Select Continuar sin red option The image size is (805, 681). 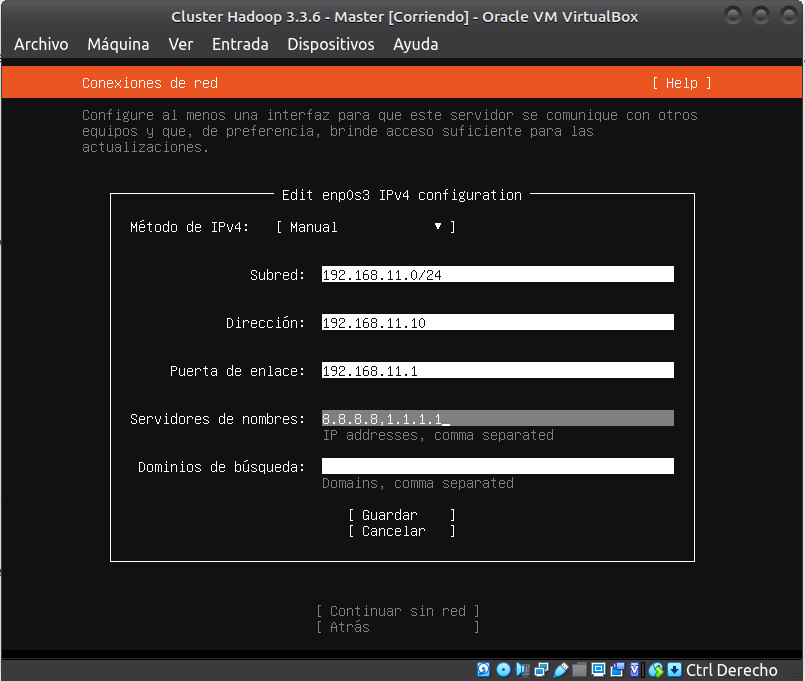tap(397, 611)
